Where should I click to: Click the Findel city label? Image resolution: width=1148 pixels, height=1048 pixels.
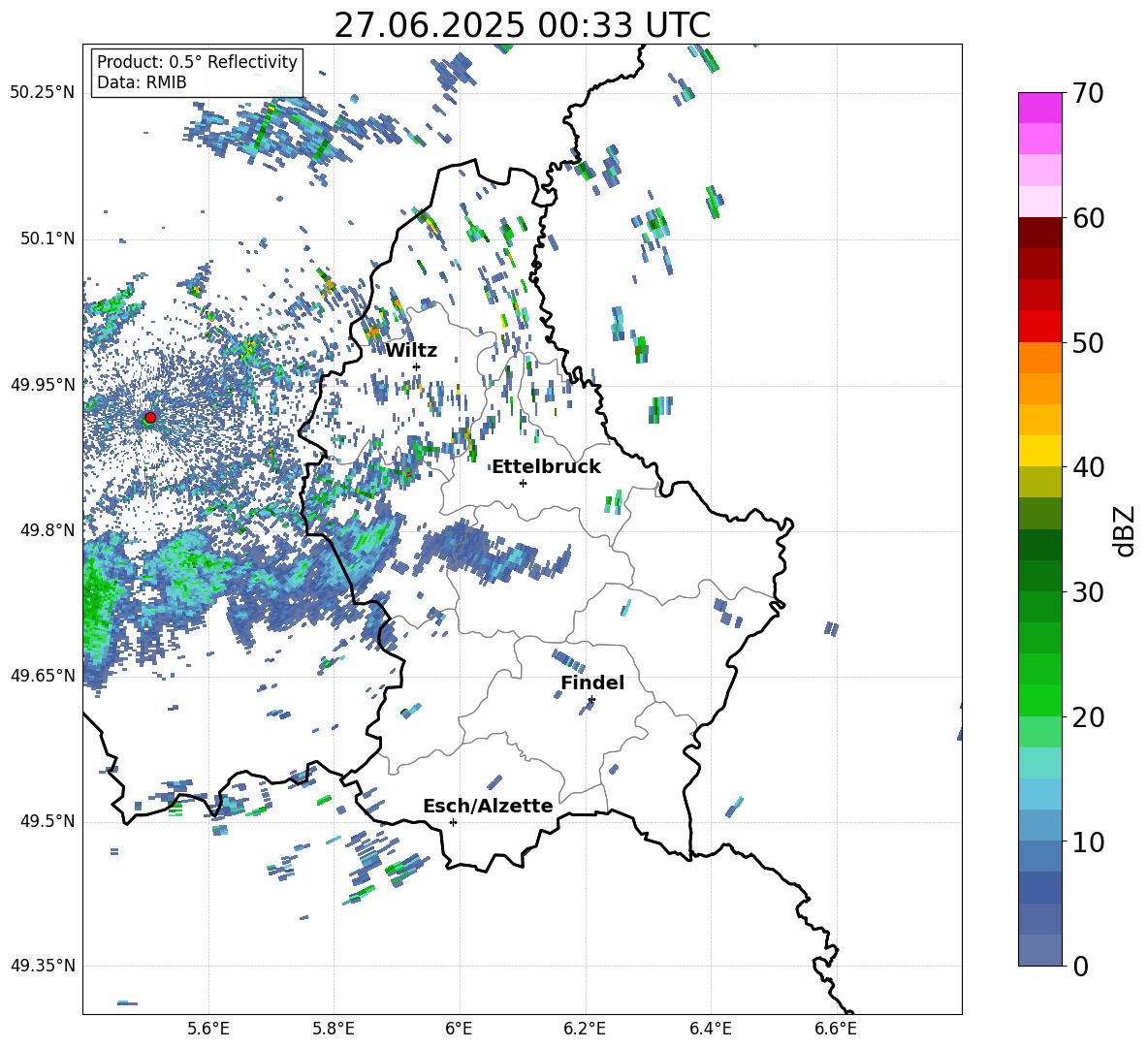coord(592,683)
